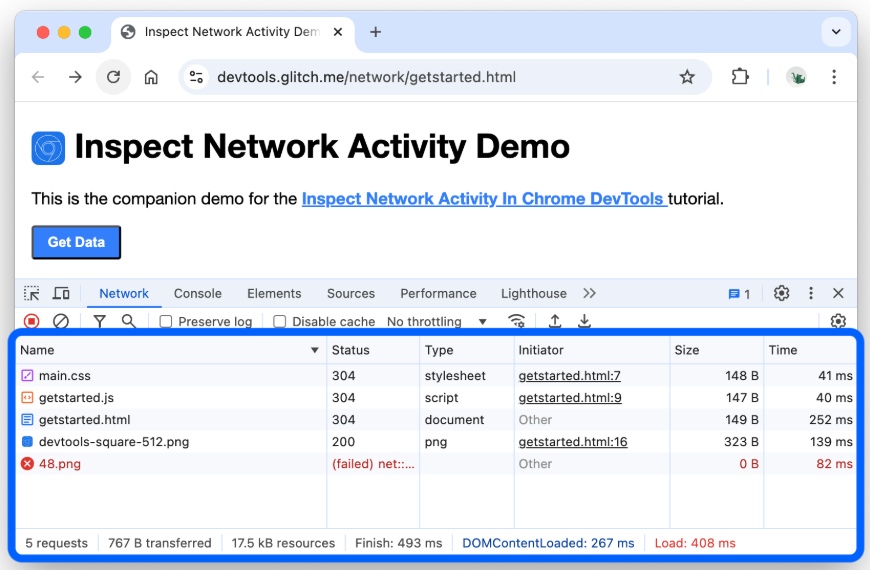This screenshot has height=570, width=870.
Task: Enable Disable cache checkbox
Action: tap(280, 321)
